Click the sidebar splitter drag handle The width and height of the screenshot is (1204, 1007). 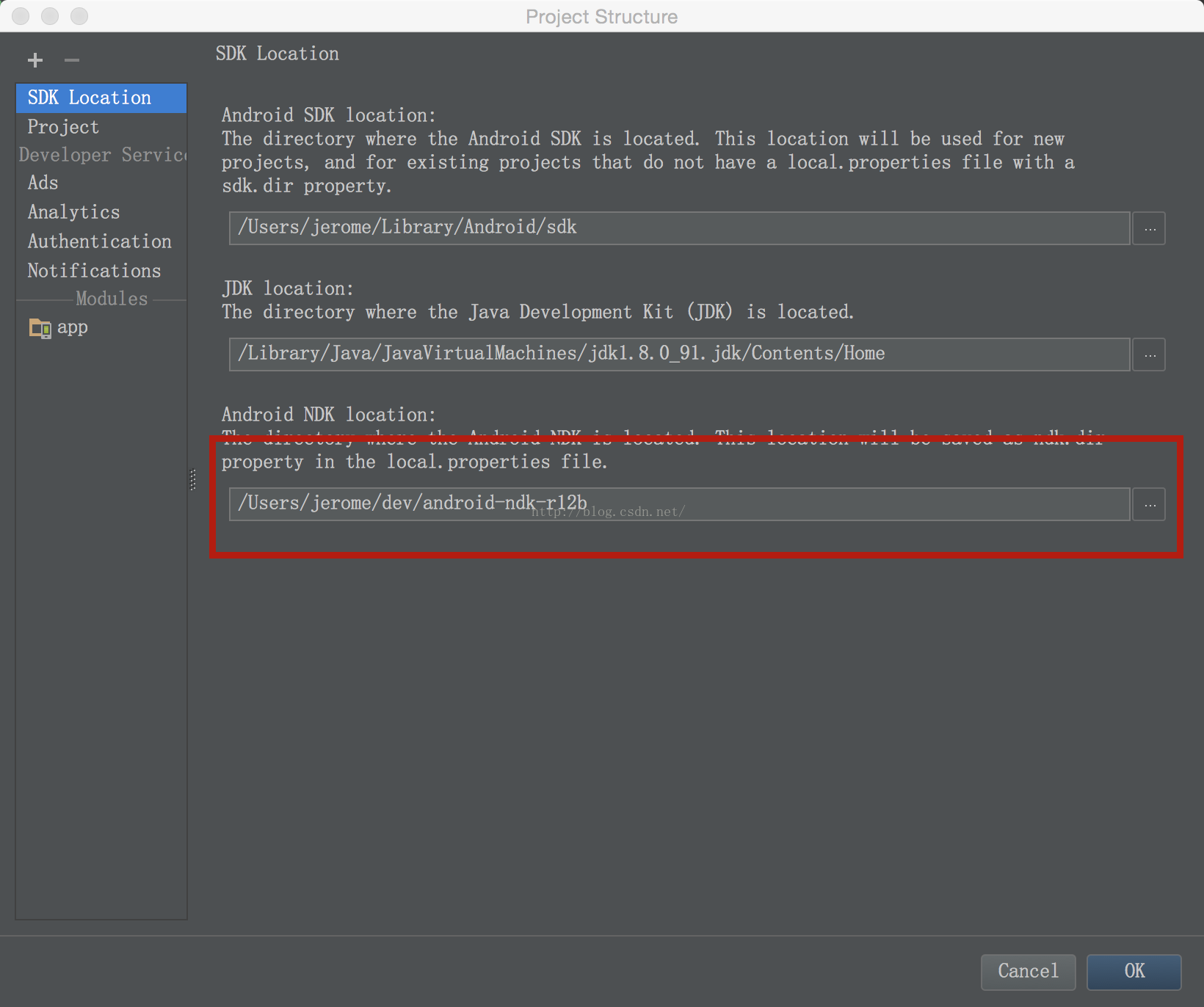click(193, 480)
